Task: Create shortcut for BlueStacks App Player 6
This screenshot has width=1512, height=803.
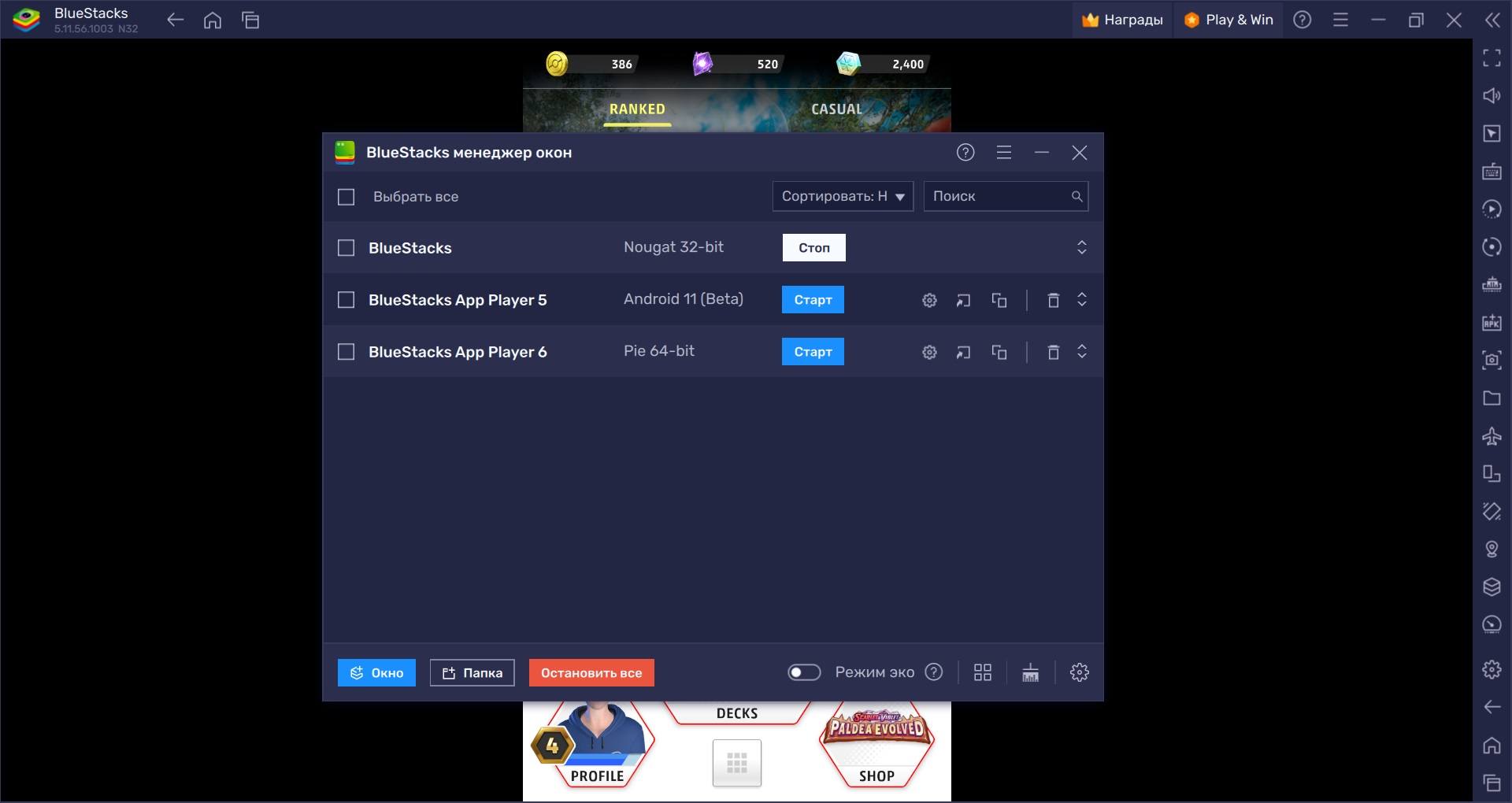Action: tap(963, 352)
